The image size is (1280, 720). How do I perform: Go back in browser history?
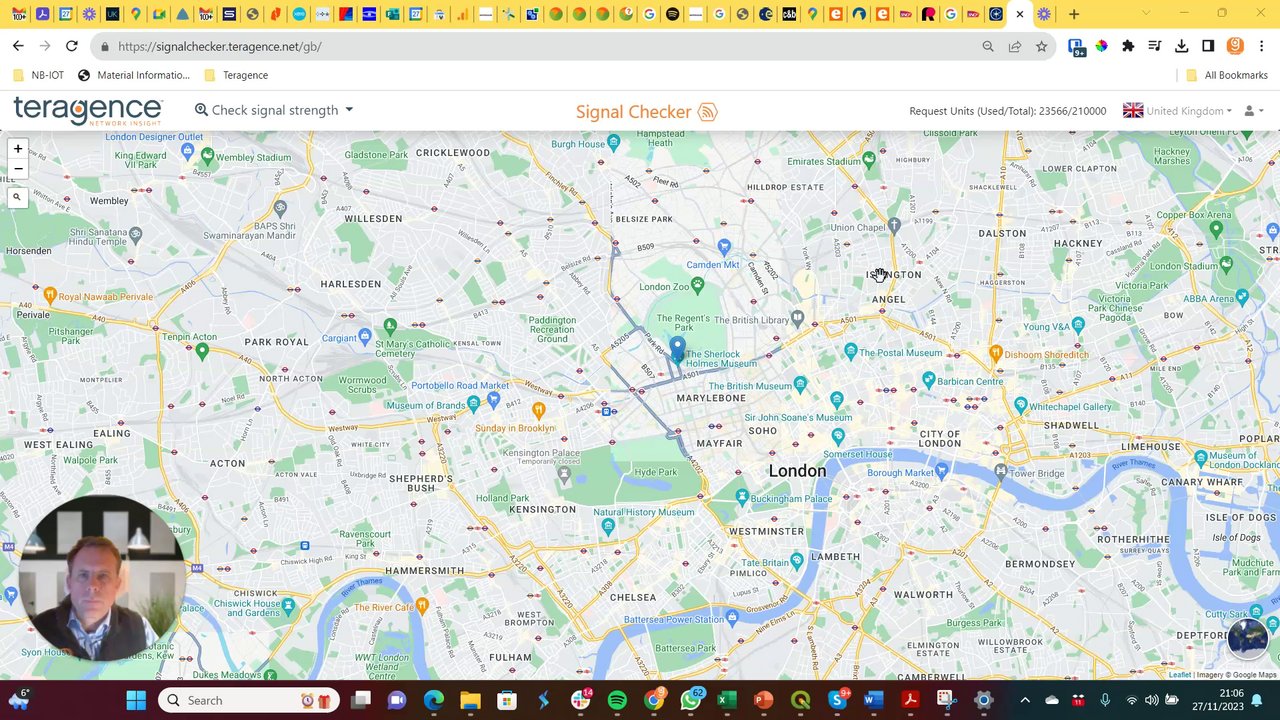[18, 46]
